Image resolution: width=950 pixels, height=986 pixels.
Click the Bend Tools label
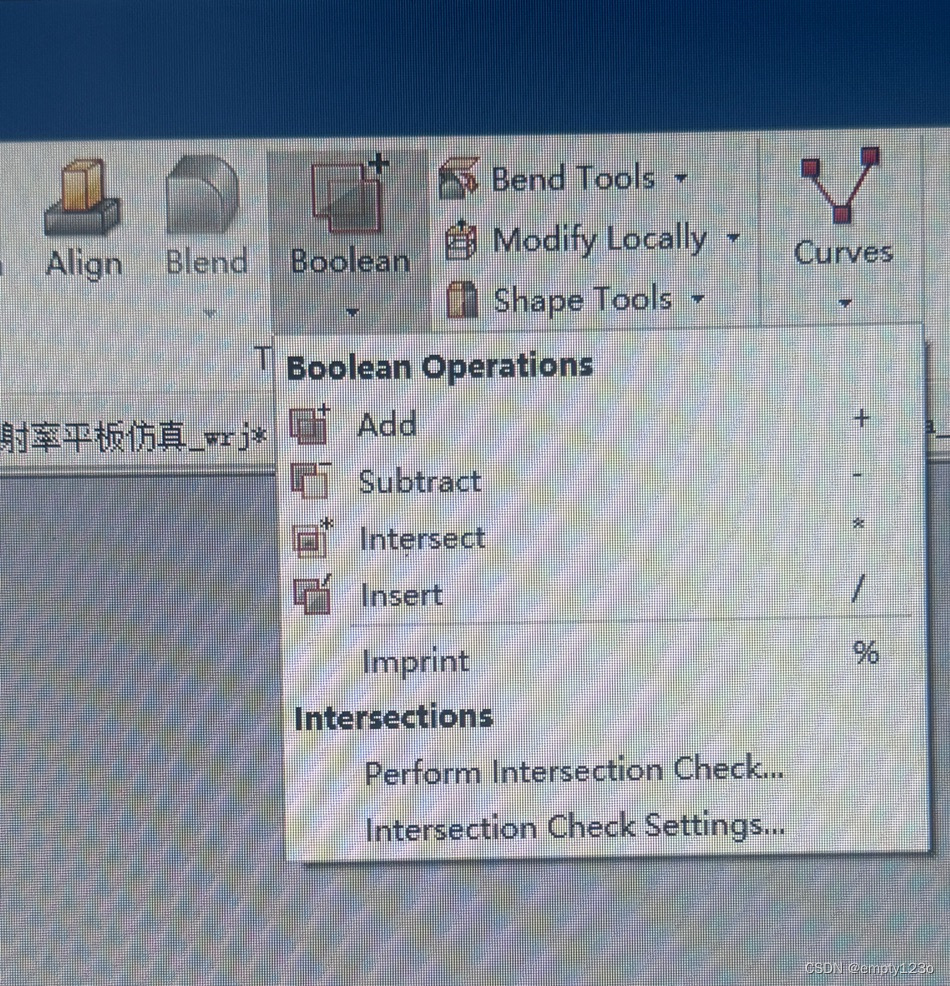click(573, 179)
